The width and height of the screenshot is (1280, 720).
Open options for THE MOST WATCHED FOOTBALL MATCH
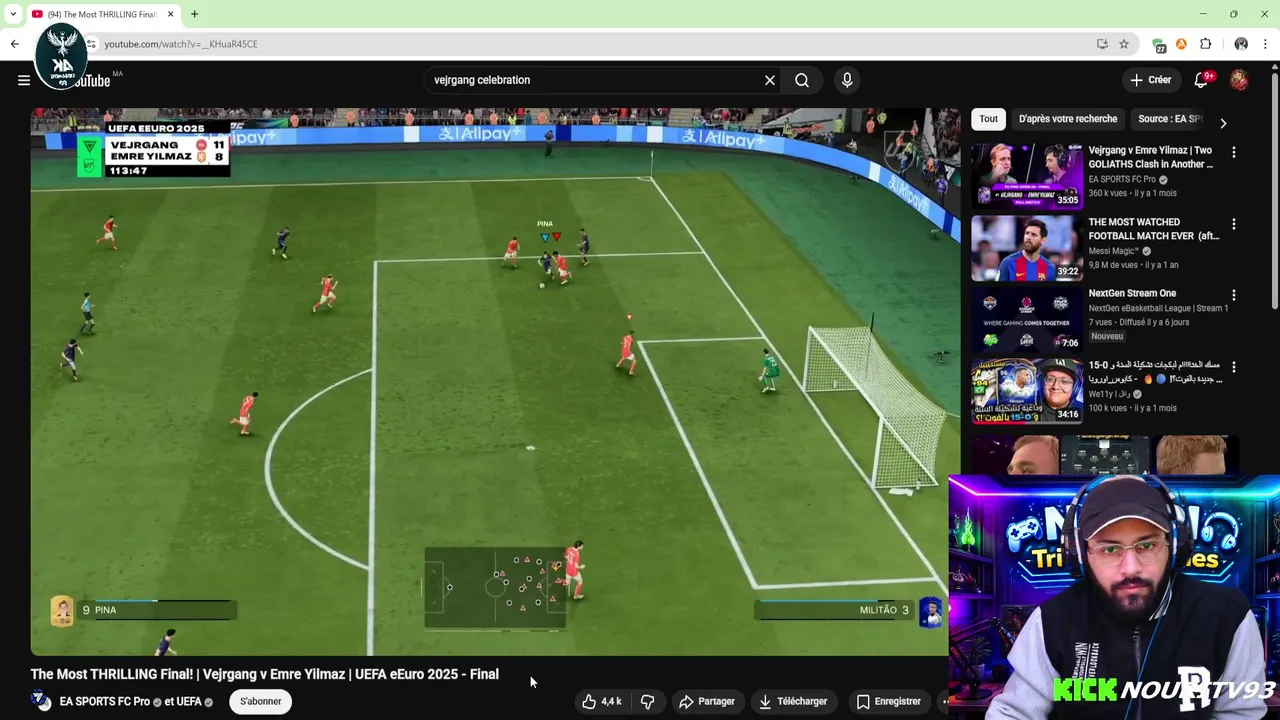pyautogui.click(x=1234, y=224)
